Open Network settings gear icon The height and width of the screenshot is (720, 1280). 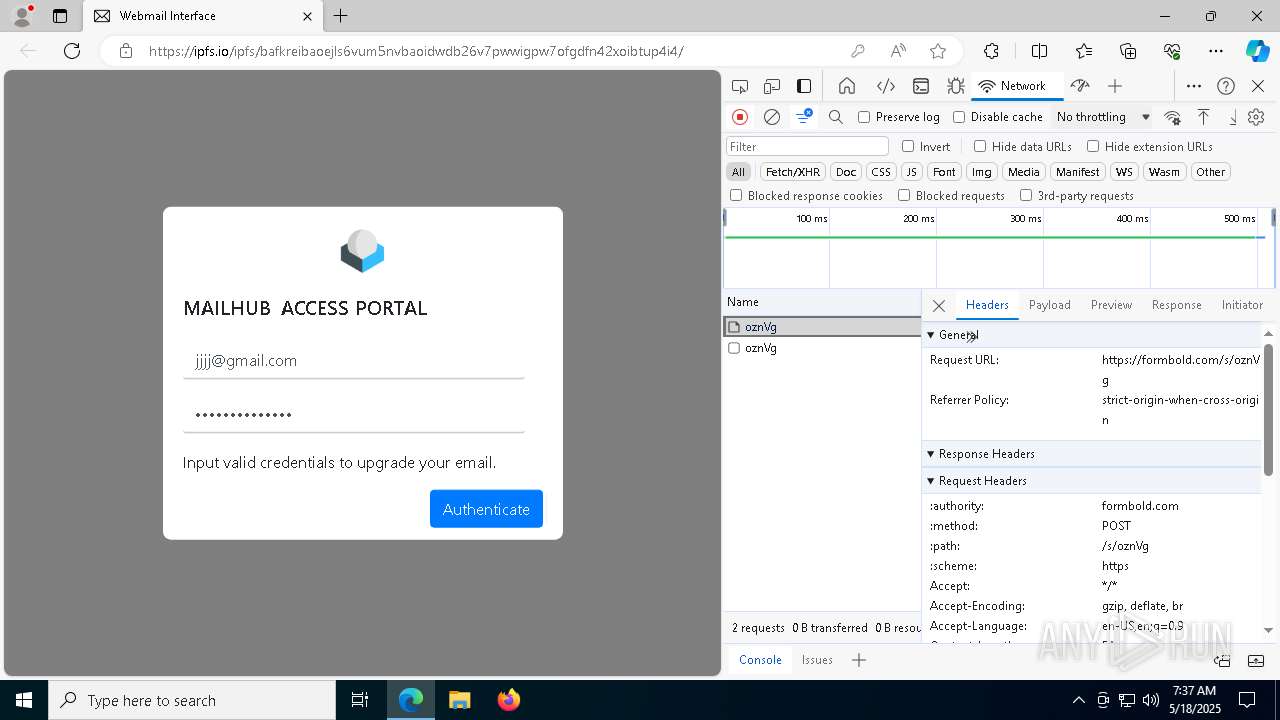coord(1257,117)
